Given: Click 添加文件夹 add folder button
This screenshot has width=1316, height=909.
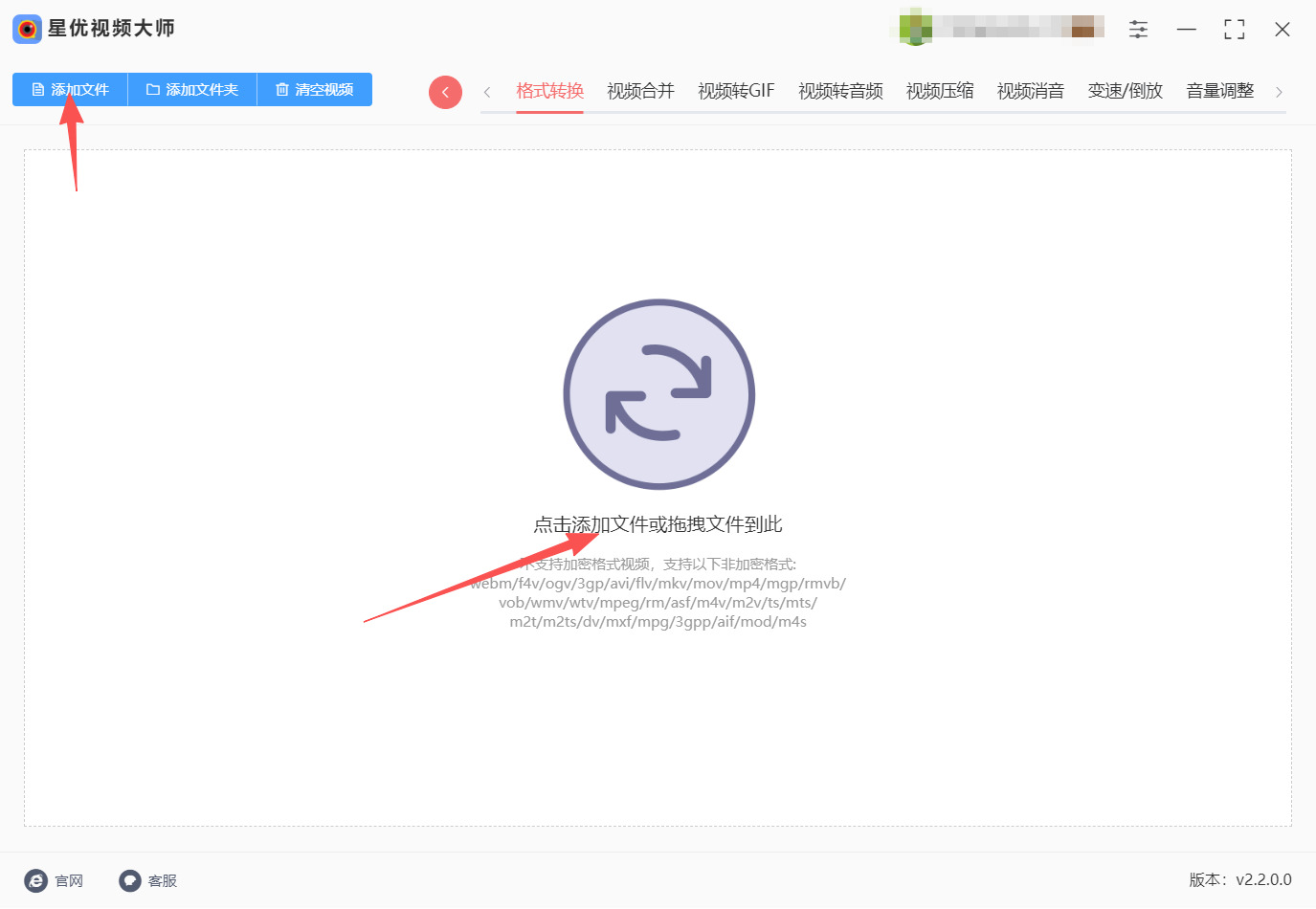Looking at the screenshot, I should (192, 90).
